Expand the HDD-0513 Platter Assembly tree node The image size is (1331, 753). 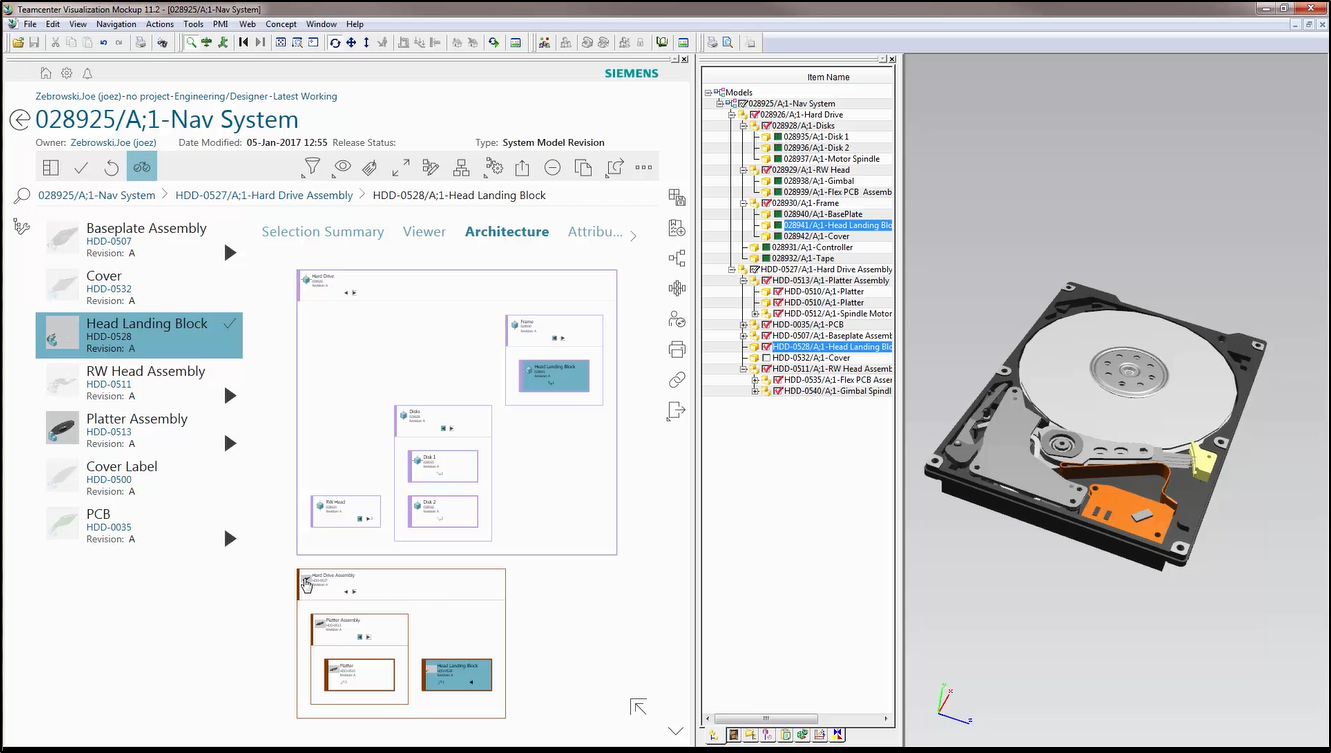[743, 280]
